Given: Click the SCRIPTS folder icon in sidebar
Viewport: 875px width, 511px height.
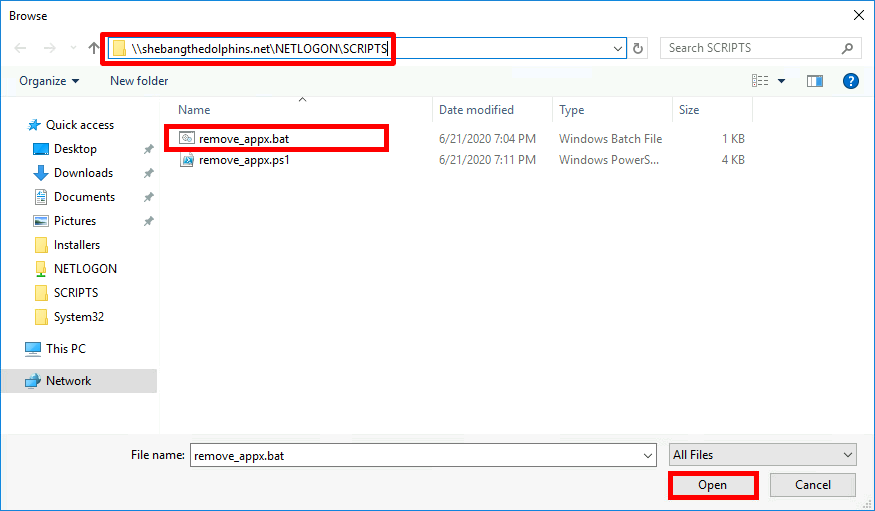Looking at the screenshot, I should 41,293.
